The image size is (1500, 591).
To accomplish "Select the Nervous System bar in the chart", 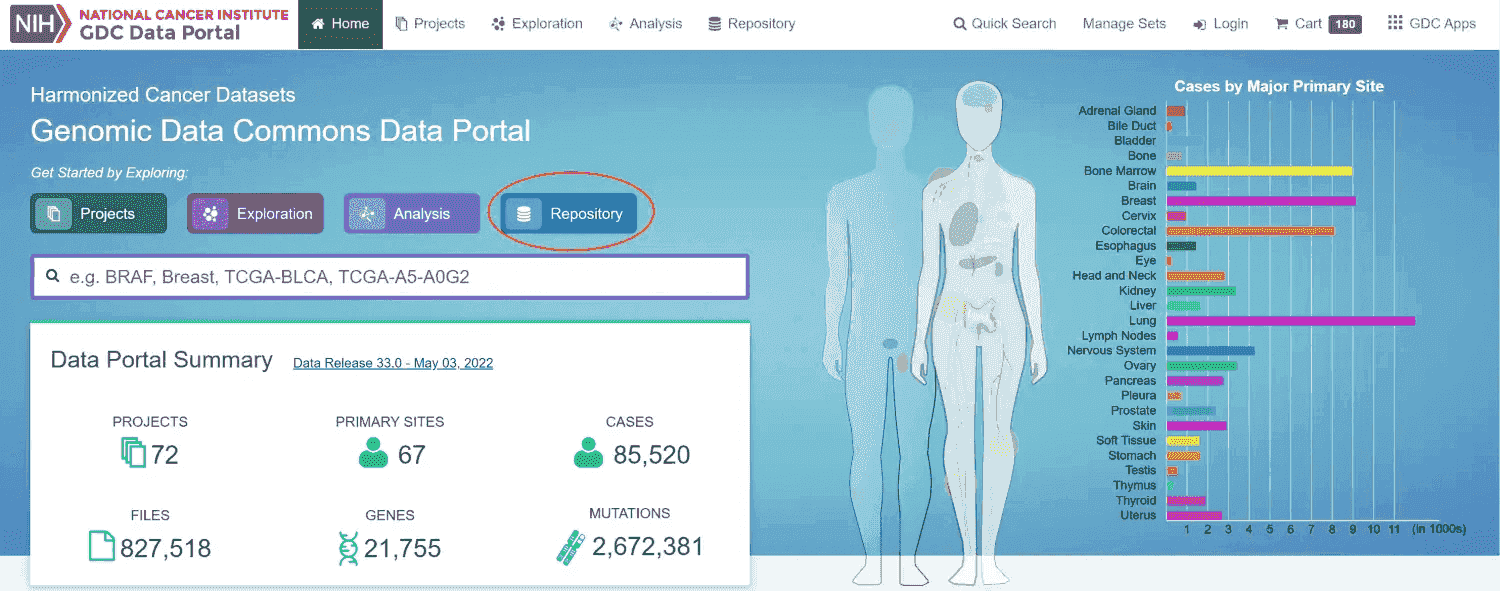I will 1210,351.
